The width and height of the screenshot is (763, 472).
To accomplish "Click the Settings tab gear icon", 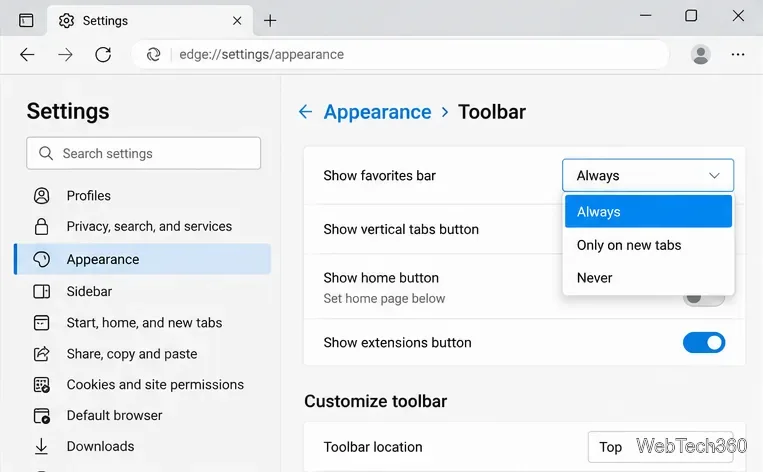I will pos(66,20).
